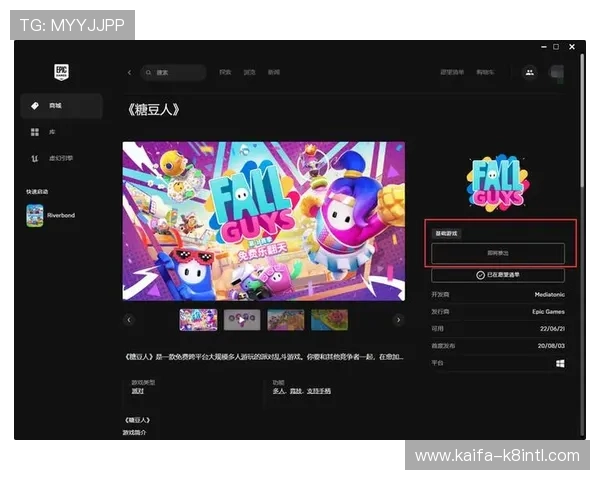Click the Epic Games publisher name
The width and height of the screenshot is (600, 480).
(548, 312)
